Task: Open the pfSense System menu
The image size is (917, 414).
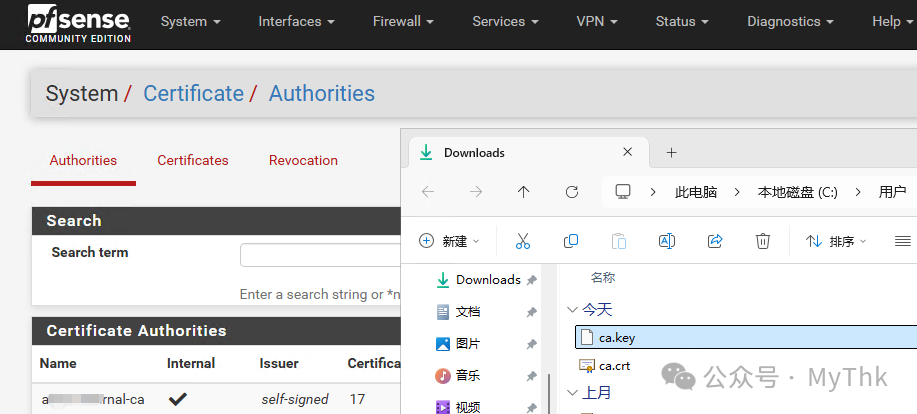Action: (191, 22)
